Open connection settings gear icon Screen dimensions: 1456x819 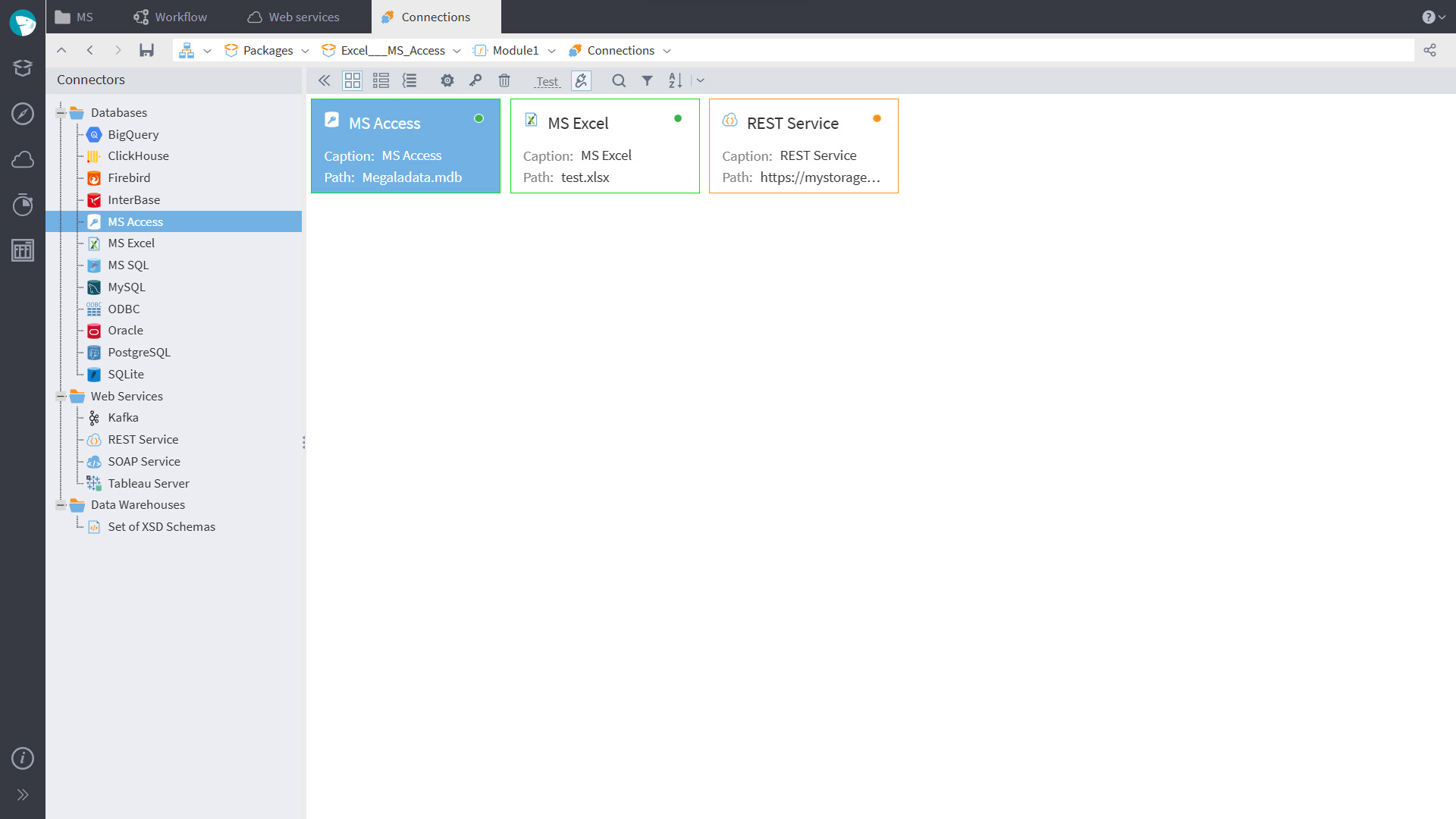pos(447,80)
